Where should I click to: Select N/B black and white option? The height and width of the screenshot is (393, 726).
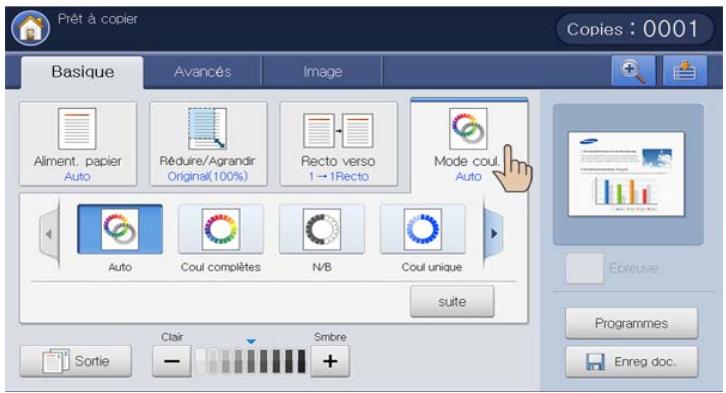[322, 229]
